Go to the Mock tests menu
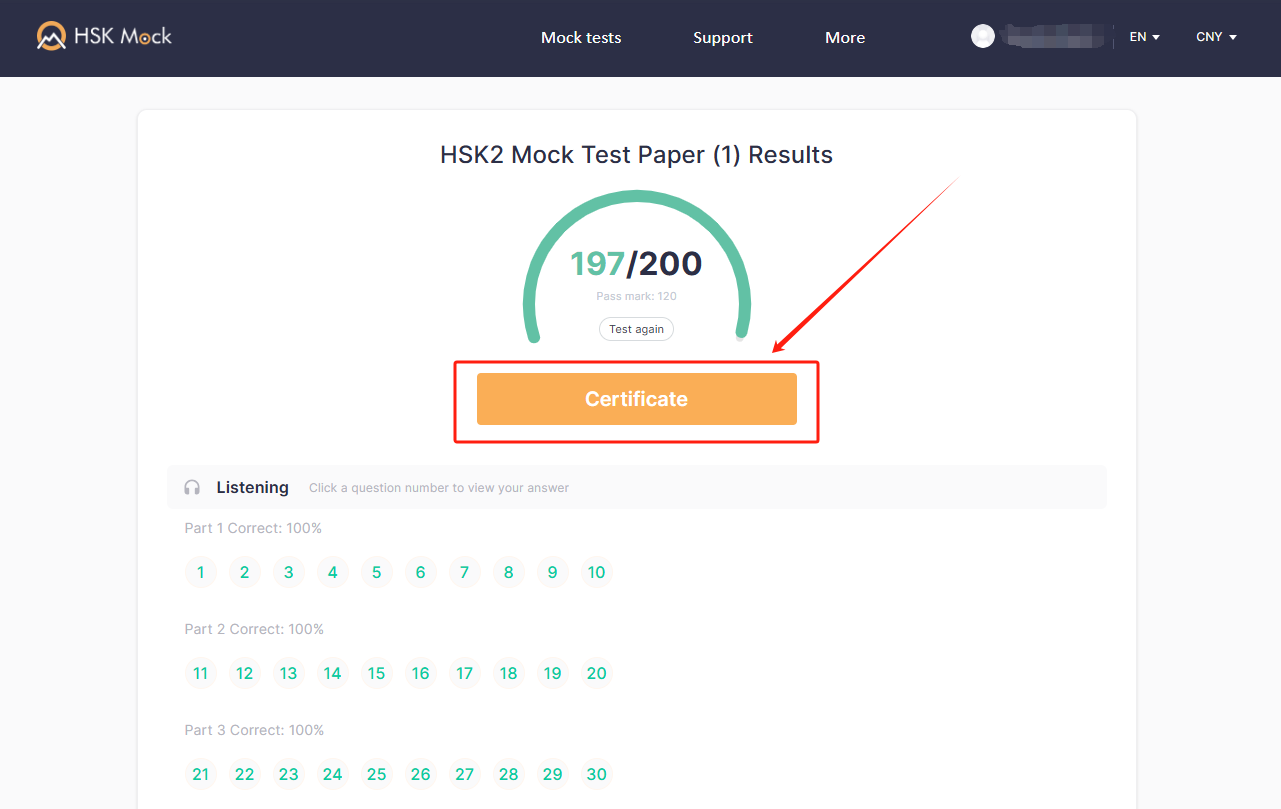 (x=580, y=37)
